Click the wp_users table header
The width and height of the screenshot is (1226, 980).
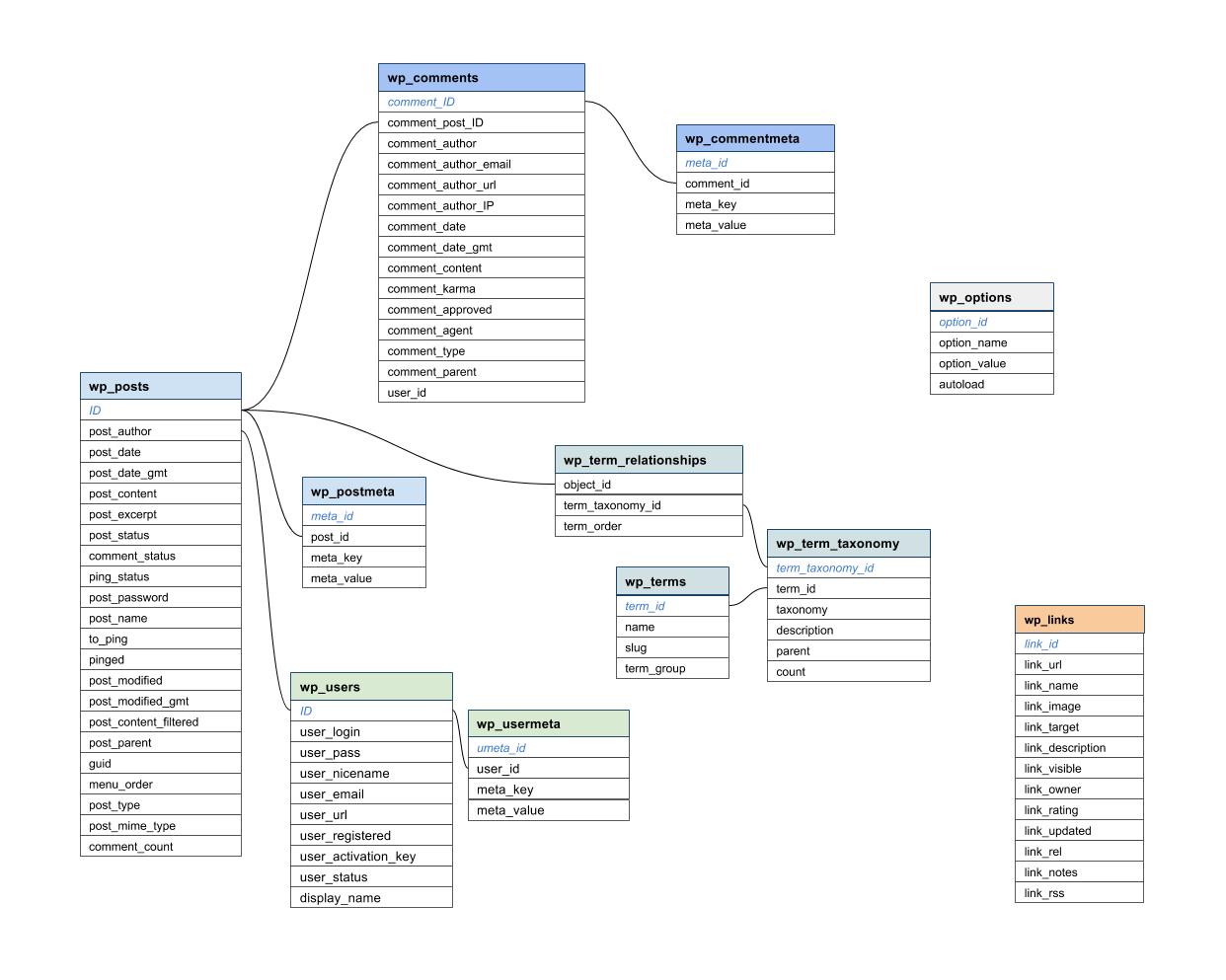click(371, 687)
